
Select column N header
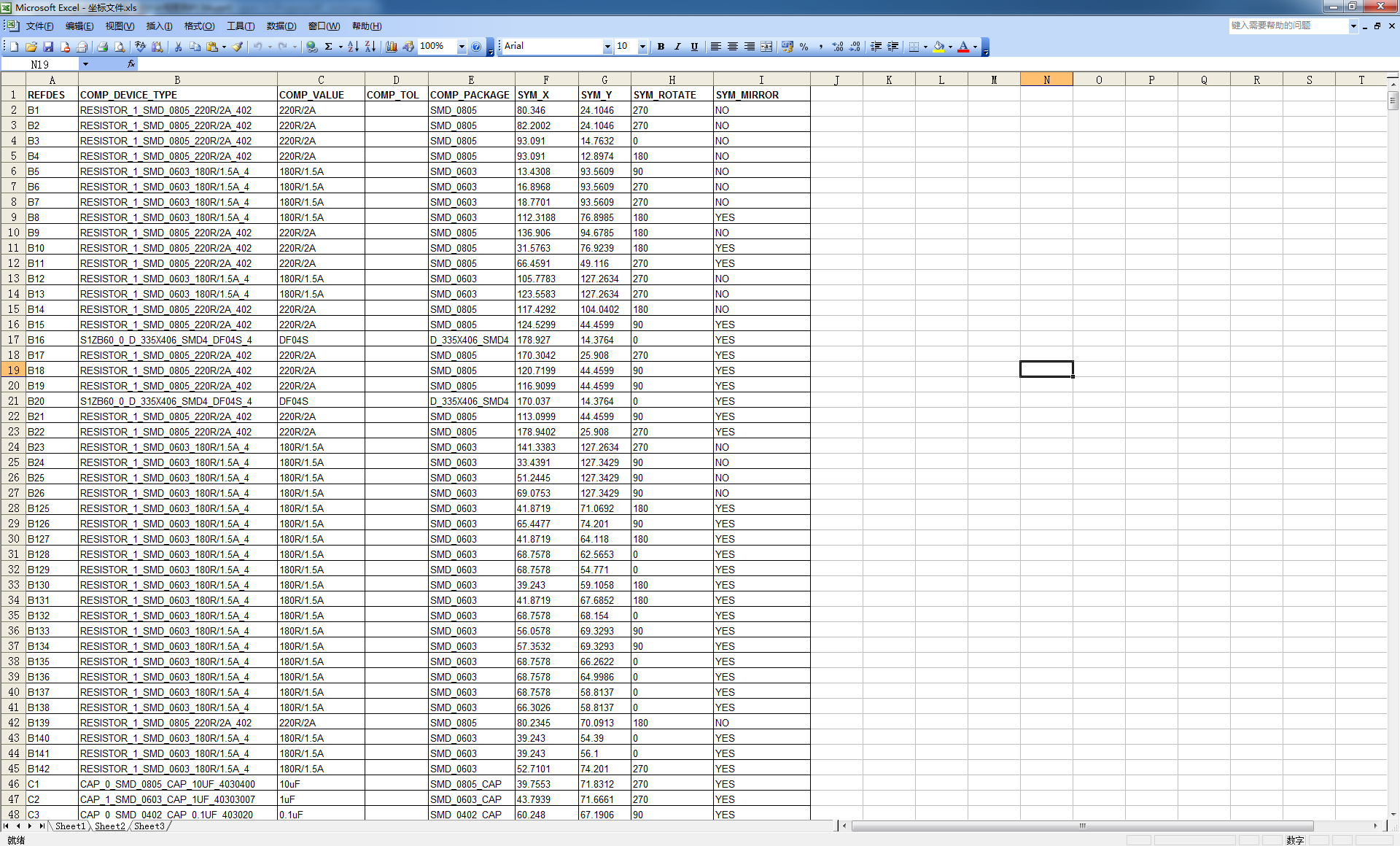coord(1046,79)
